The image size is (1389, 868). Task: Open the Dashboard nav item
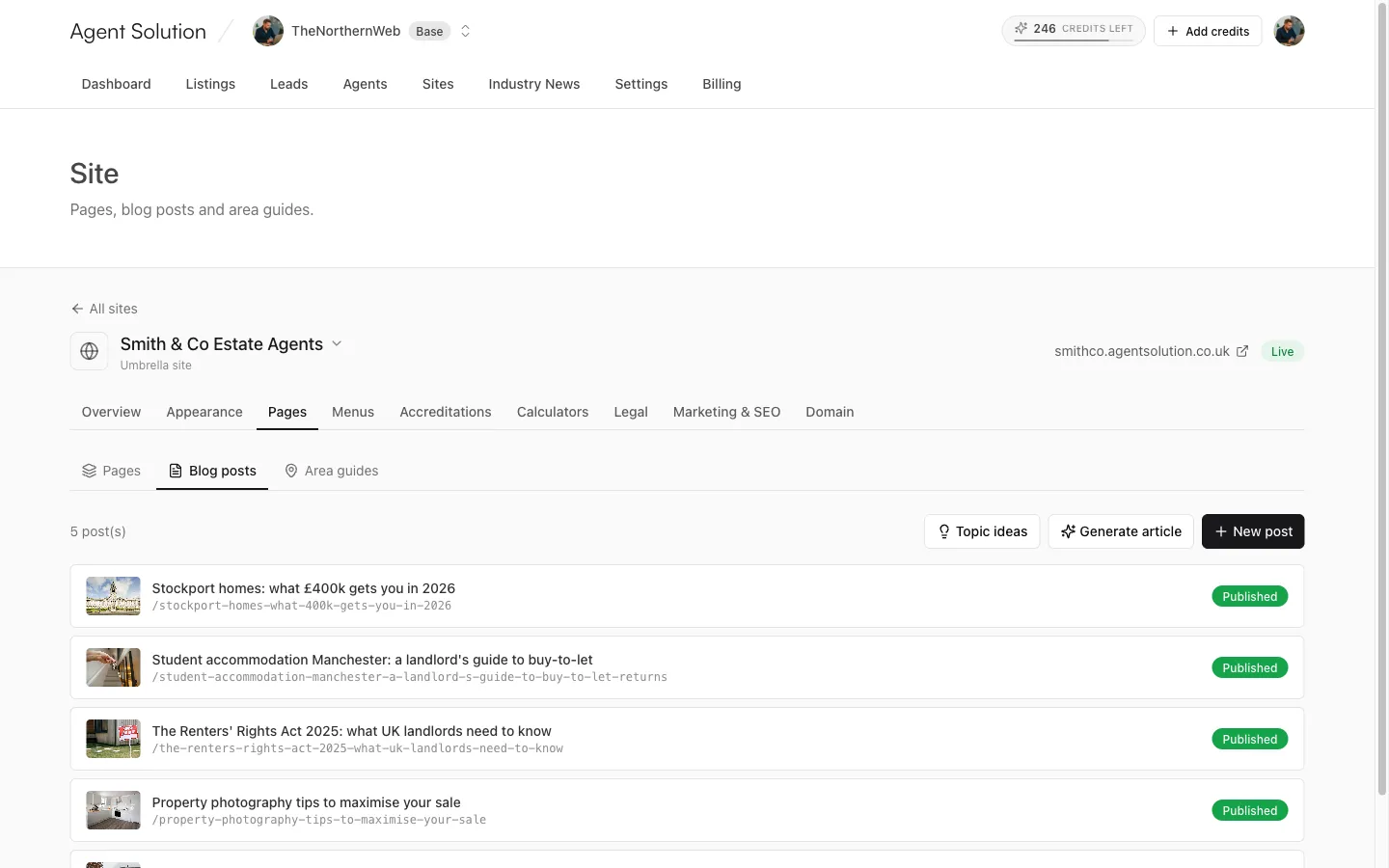117,84
